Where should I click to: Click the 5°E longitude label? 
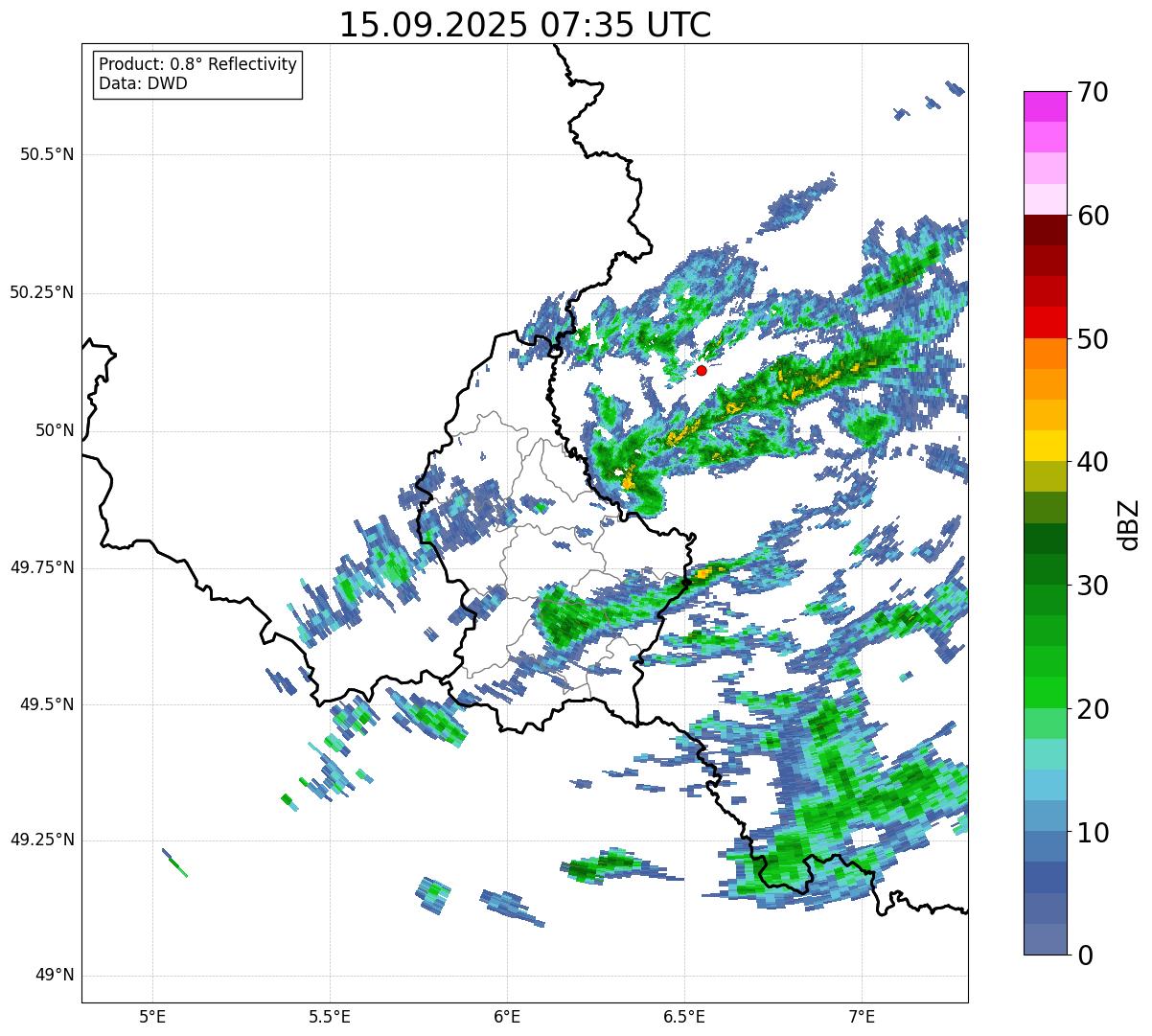pyautogui.click(x=152, y=1016)
